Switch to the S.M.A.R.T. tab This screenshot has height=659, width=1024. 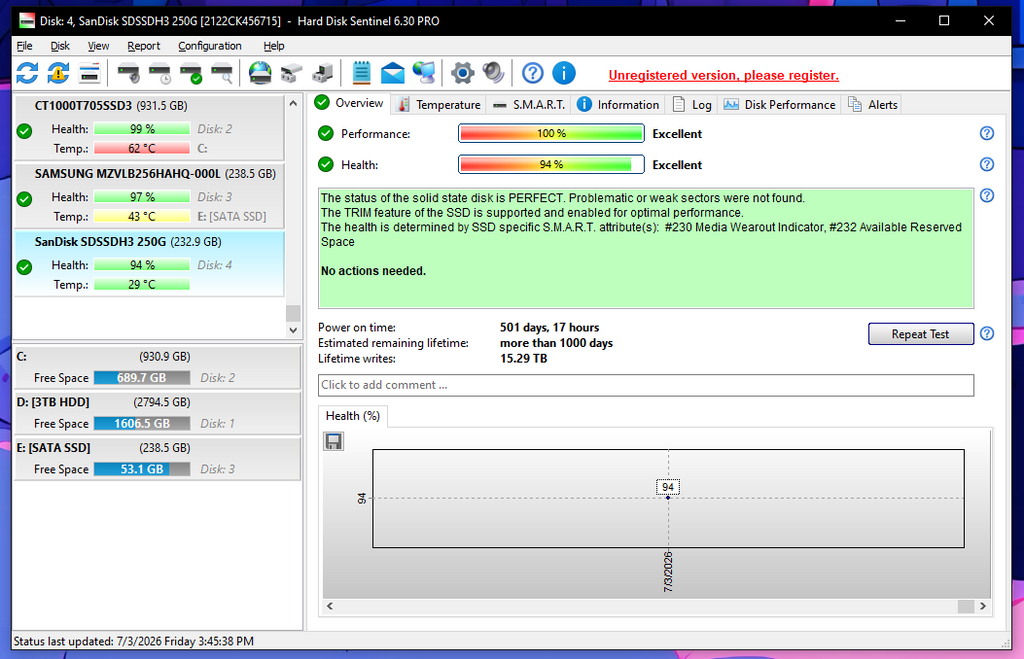(x=528, y=104)
